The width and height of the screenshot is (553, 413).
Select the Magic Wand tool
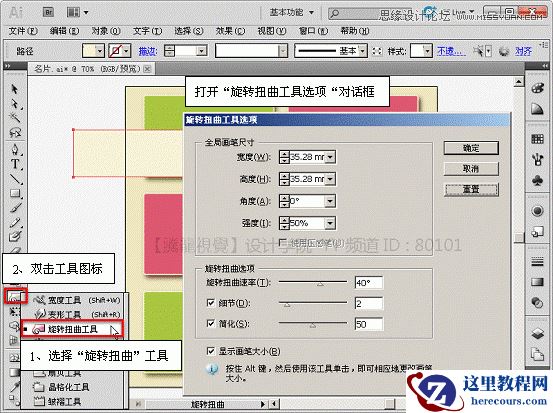(x=14, y=117)
